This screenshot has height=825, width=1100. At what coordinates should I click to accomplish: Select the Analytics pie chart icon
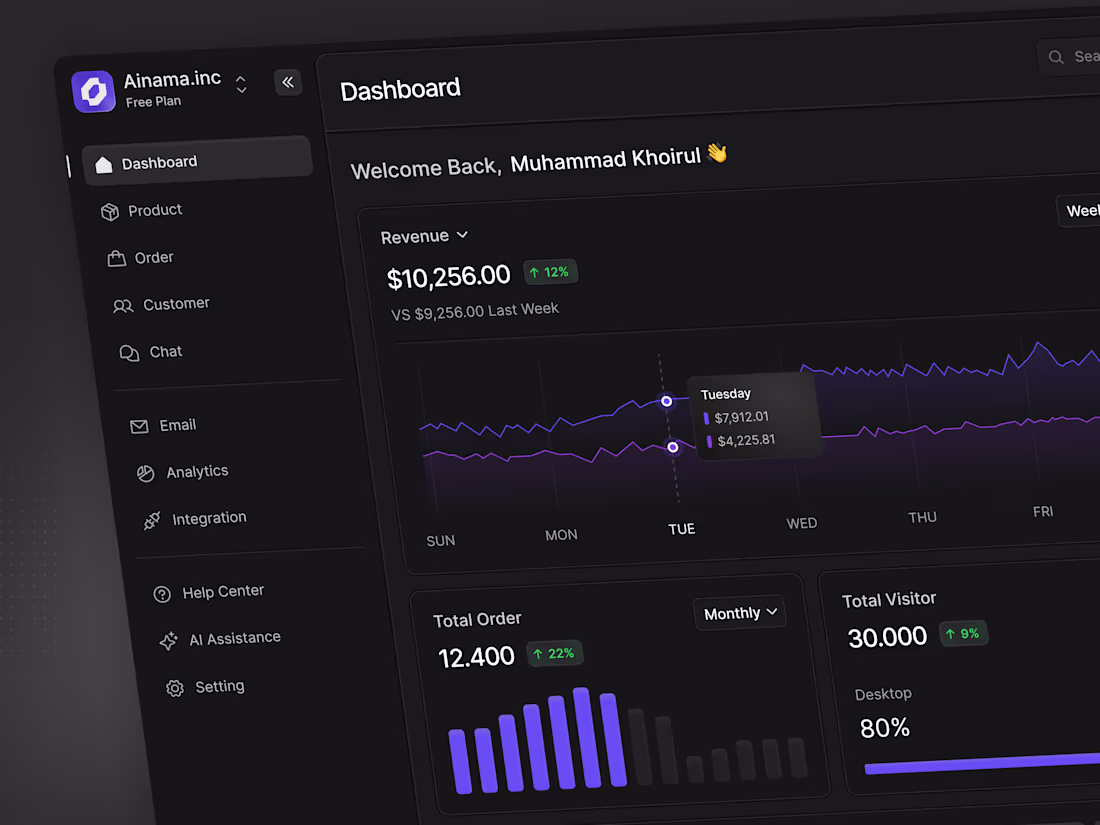pyautogui.click(x=145, y=472)
